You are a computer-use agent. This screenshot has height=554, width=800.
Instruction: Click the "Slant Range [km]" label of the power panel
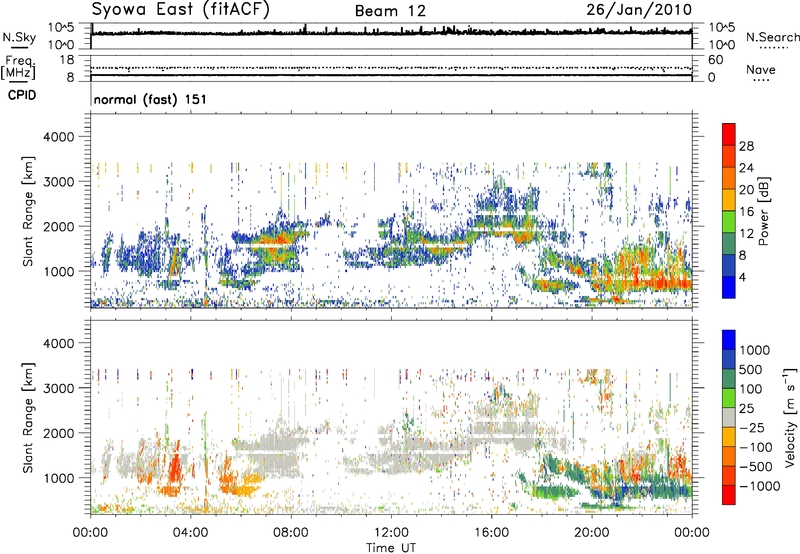(28, 211)
